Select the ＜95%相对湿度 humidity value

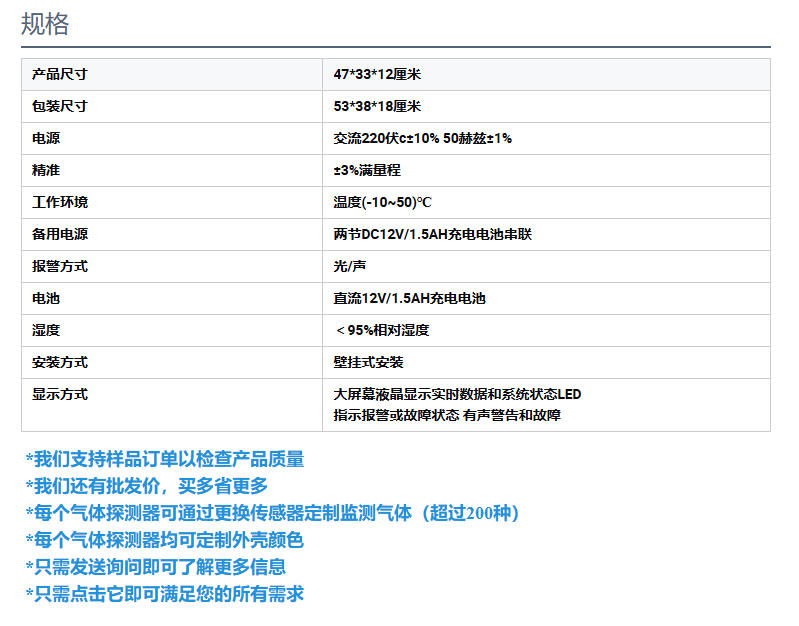coord(382,330)
